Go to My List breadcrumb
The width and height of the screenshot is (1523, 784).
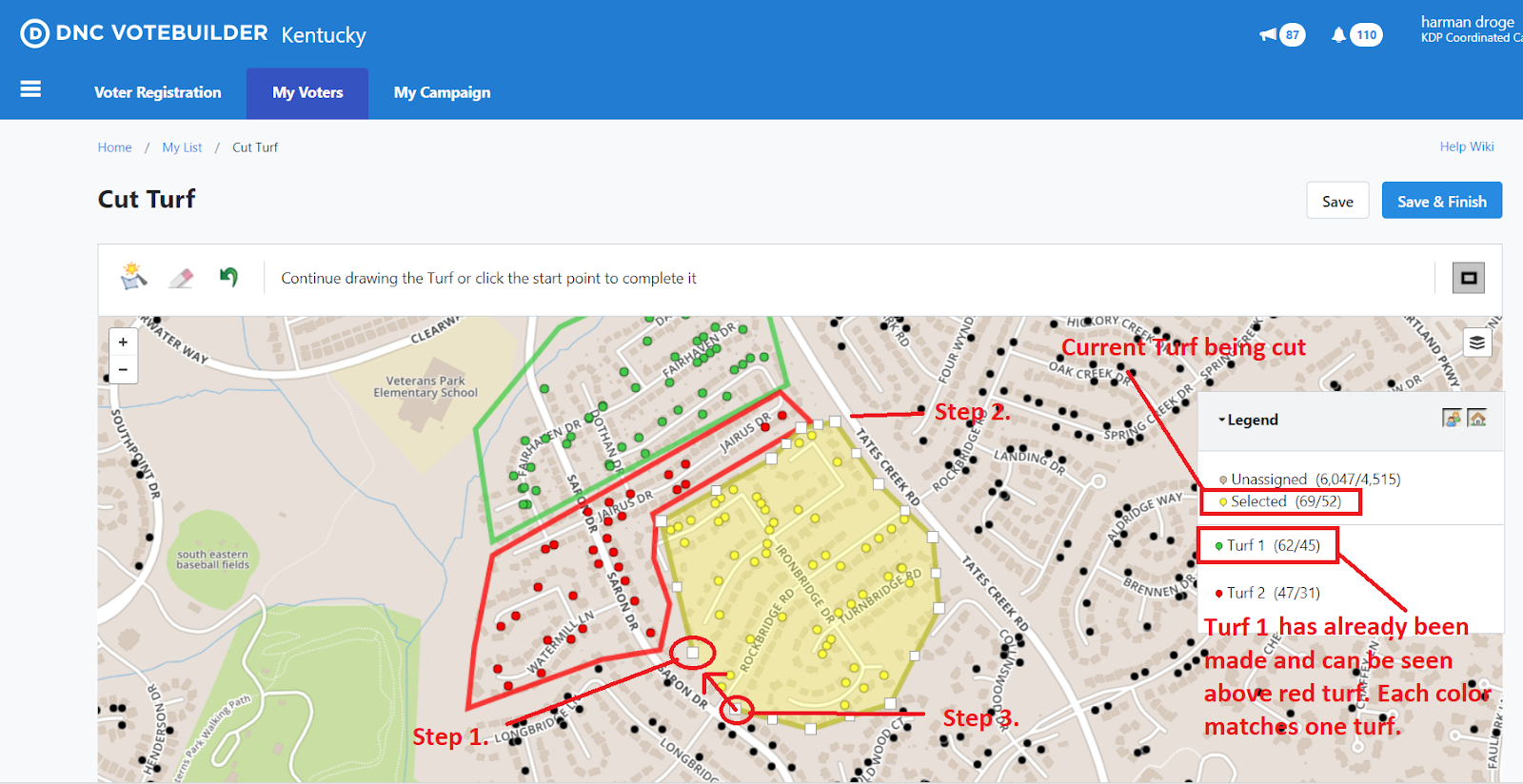pos(182,147)
